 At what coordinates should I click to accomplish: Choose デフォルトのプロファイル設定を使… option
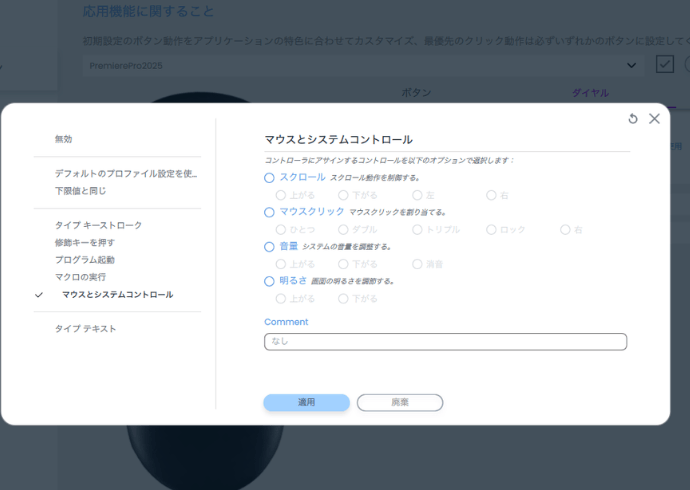pos(126,173)
